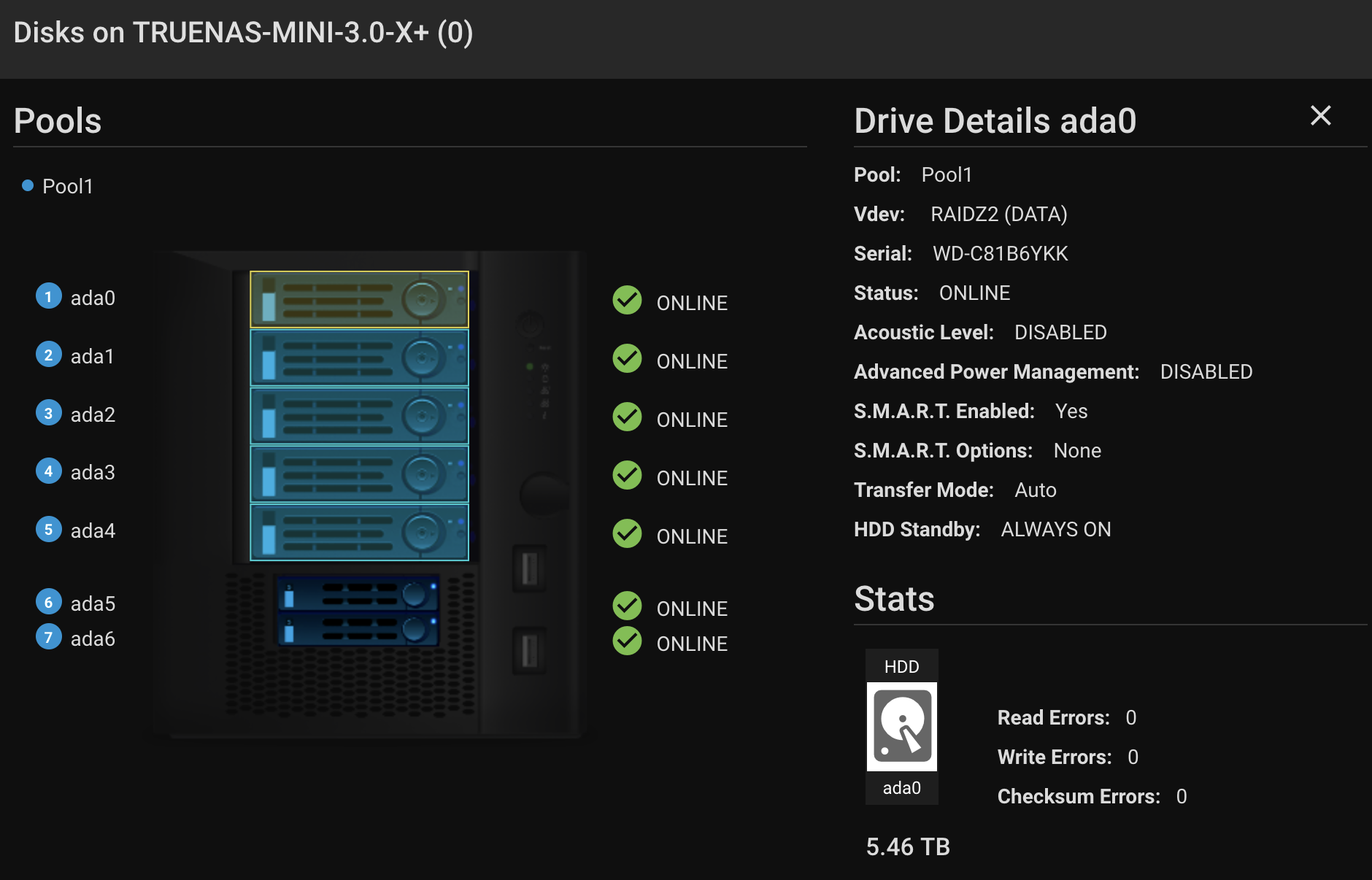Select the third drive bay in enclosure
The width and height of the screenshot is (1372, 880).
click(x=359, y=416)
